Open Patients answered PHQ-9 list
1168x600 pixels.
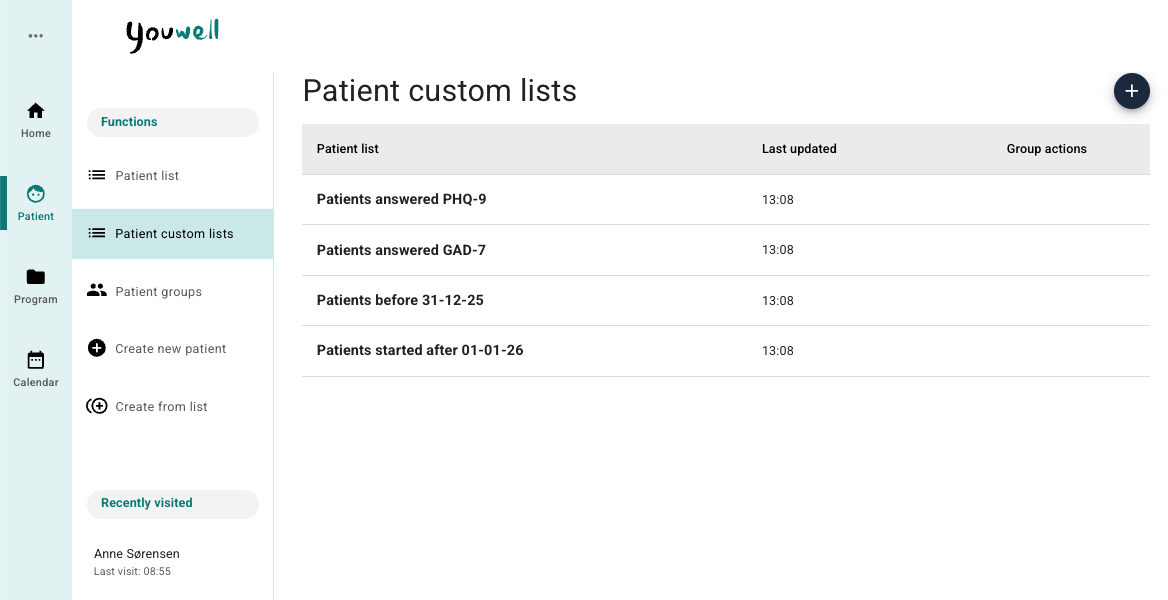point(401,199)
